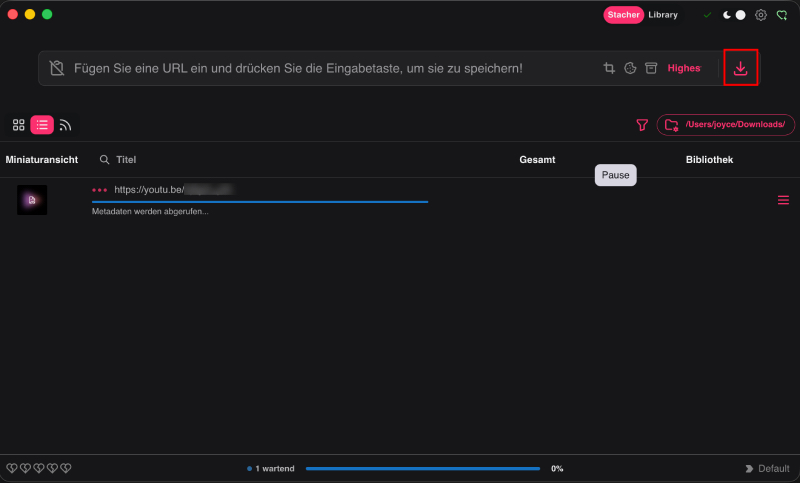
Task: Toggle dark and light mode switch
Action: (734, 15)
